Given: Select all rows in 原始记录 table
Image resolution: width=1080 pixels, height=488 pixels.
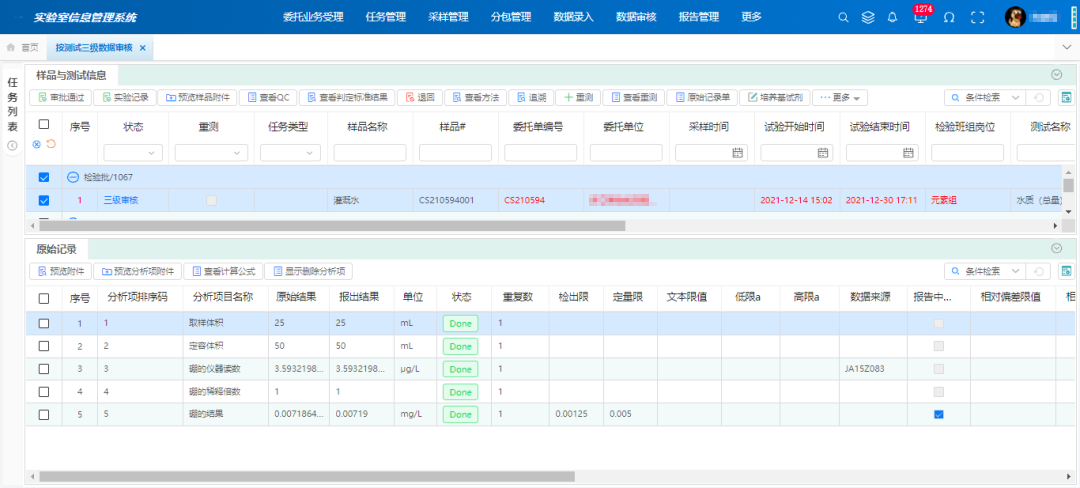Looking at the screenshot, I should coord(43,298).
